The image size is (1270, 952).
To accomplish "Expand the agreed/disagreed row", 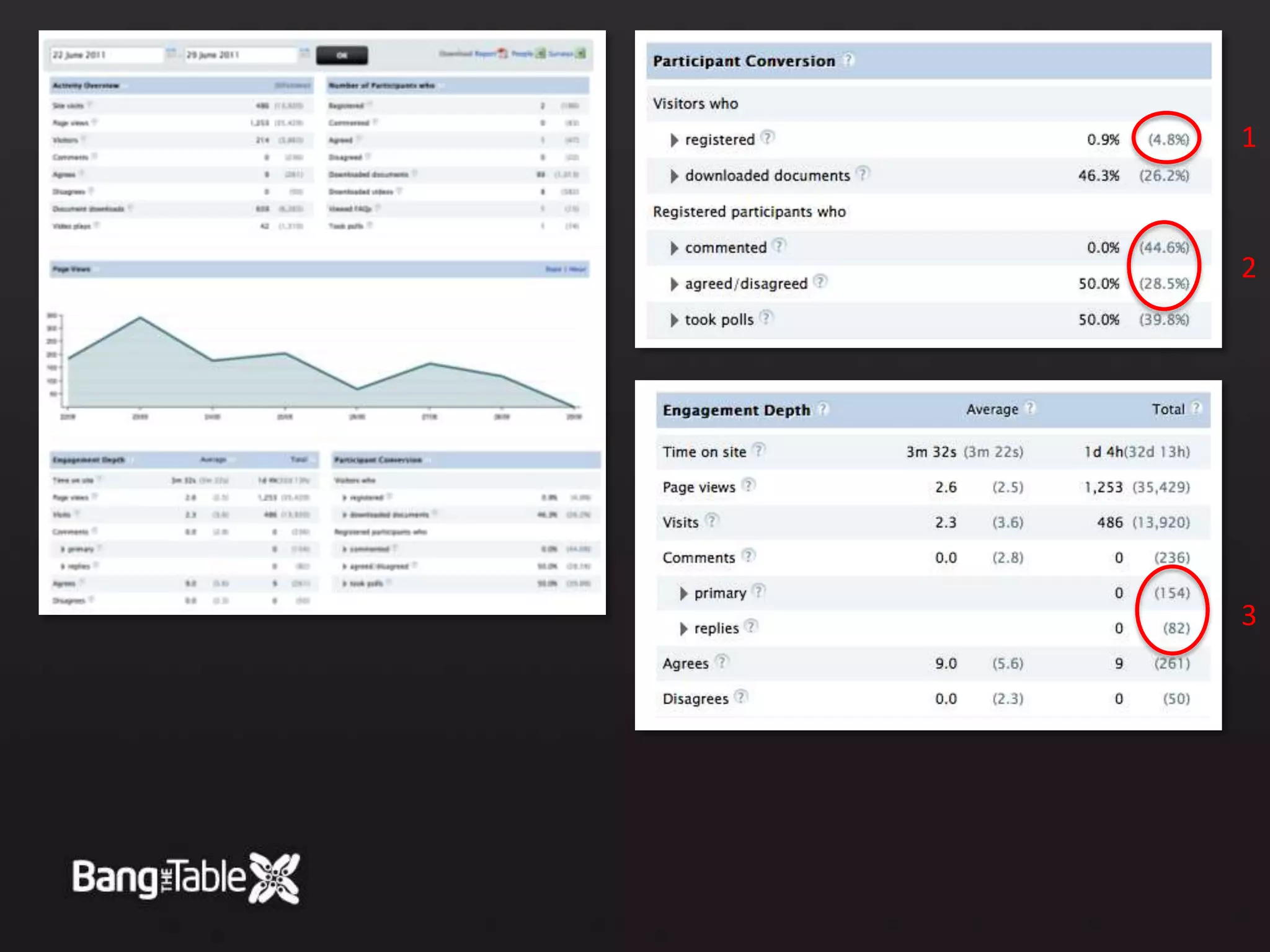I will coord(674,284).
